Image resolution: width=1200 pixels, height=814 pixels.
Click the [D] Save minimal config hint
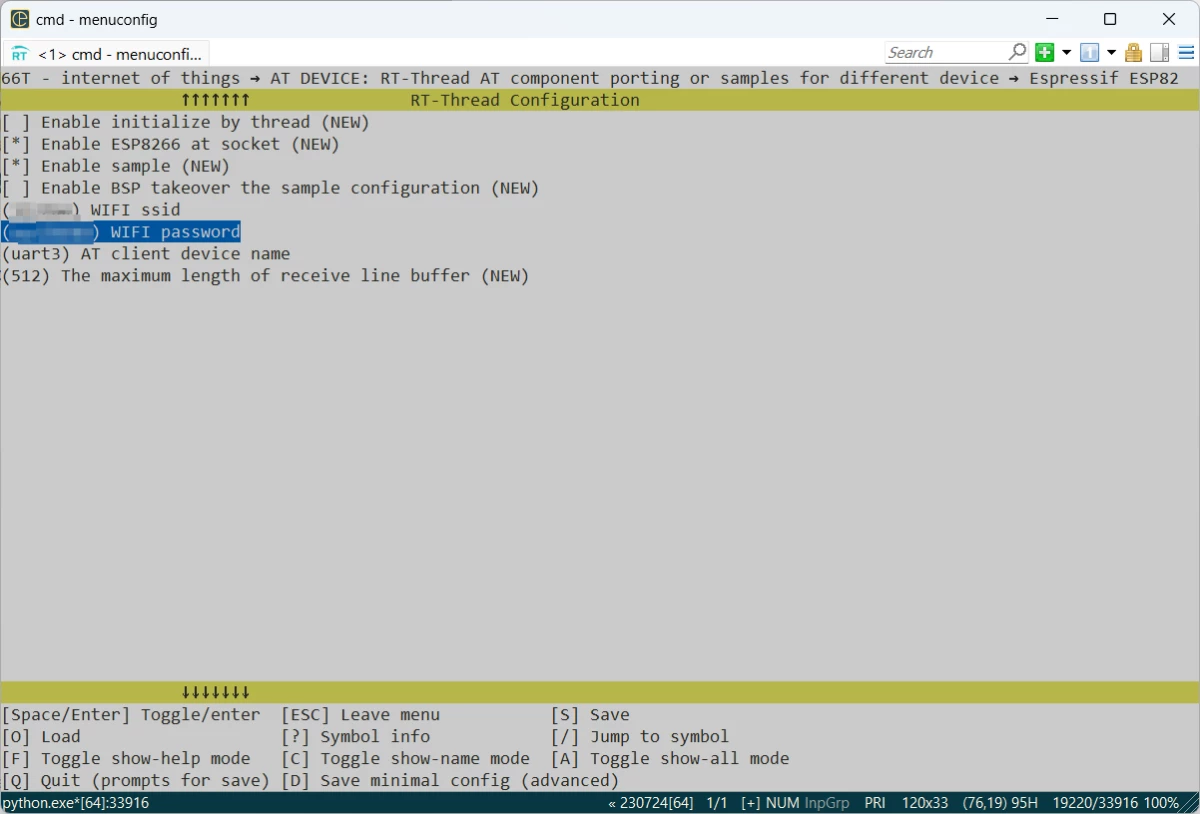[450, 781]
